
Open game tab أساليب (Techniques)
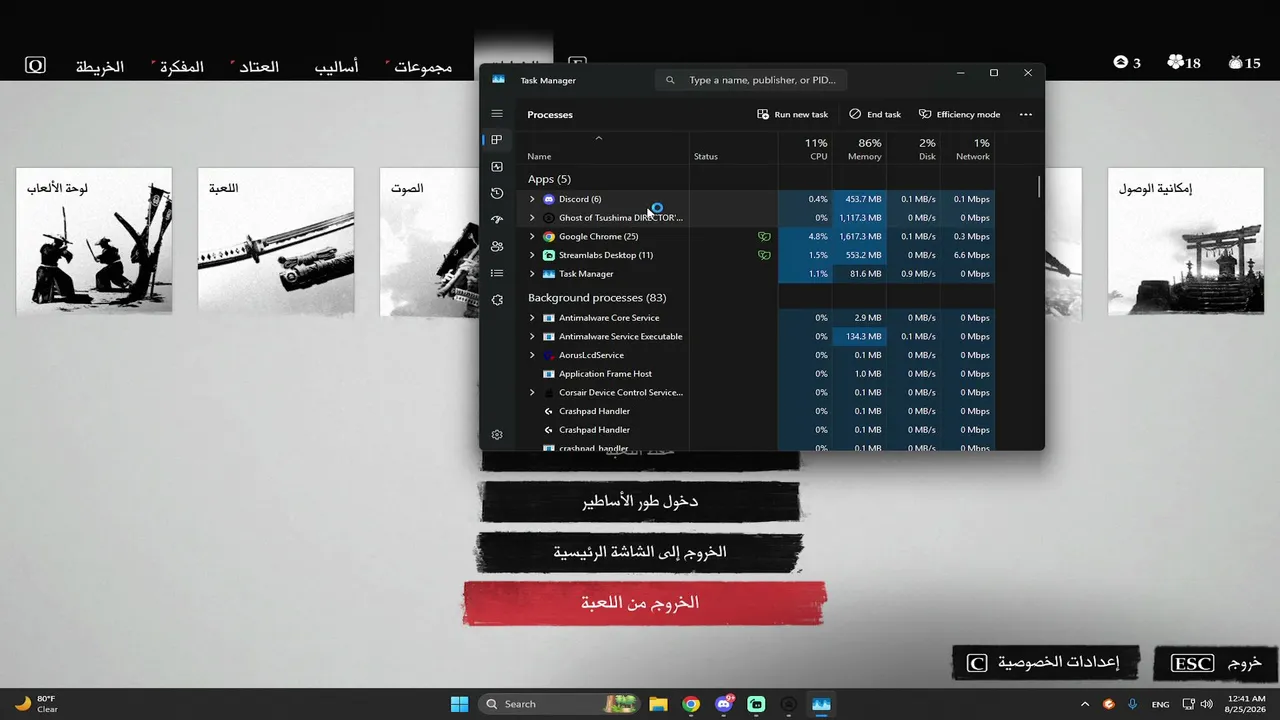click(x=337, y=67)
